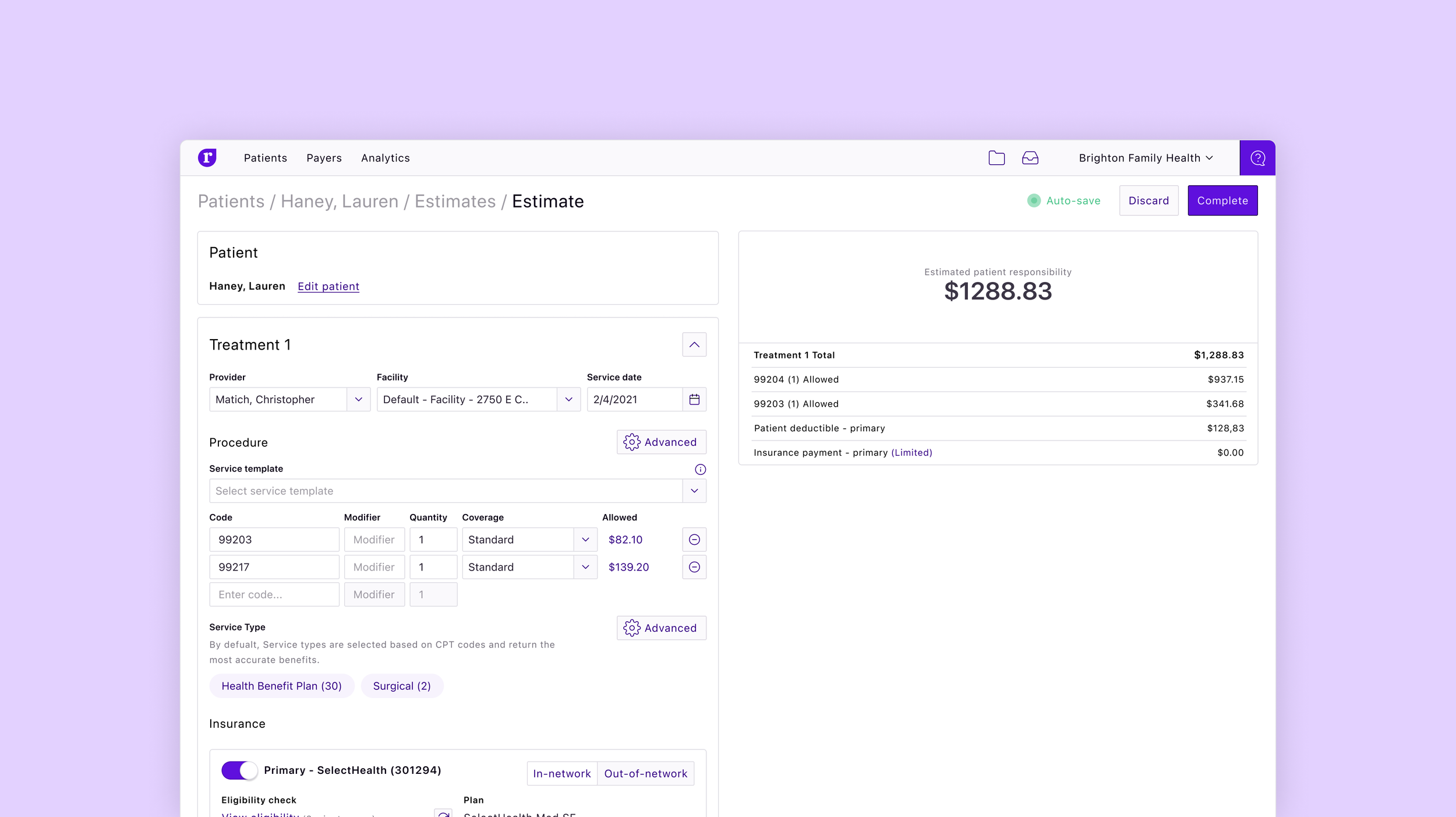Open the Payers menu
Image resolution: width=1456 pixels, height=817 pixels.
[324, 158]
